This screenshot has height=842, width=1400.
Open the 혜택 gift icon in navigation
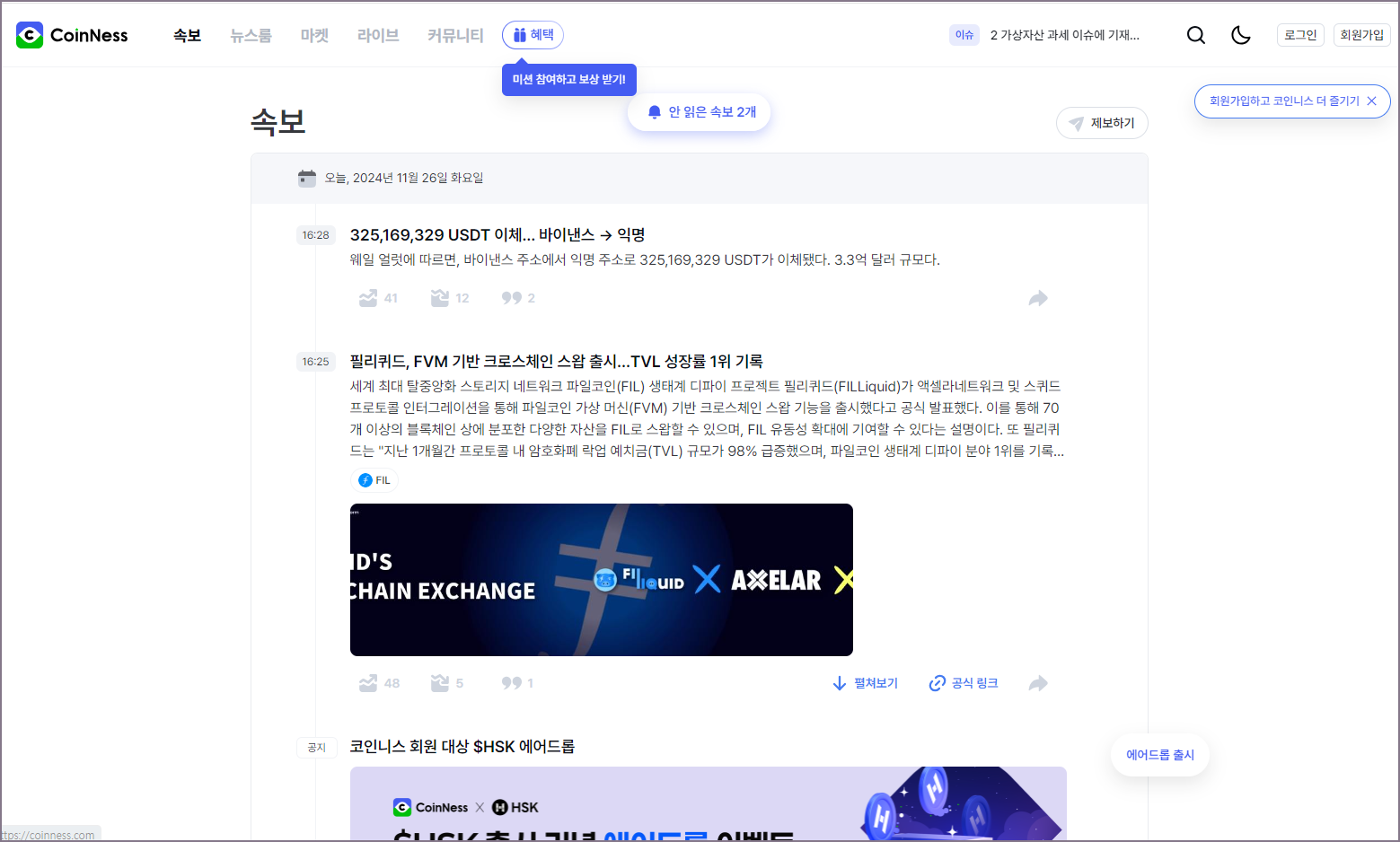(521, 35)
